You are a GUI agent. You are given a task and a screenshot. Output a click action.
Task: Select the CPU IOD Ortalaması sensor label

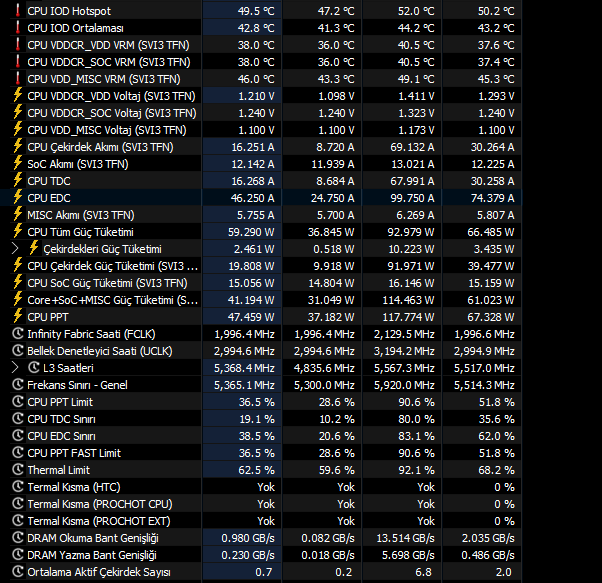(76, 28)
